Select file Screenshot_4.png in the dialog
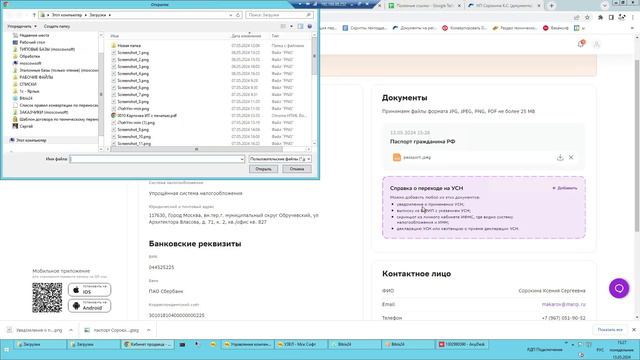The width and height of the screenshot is (640, 360). [133, 74]
